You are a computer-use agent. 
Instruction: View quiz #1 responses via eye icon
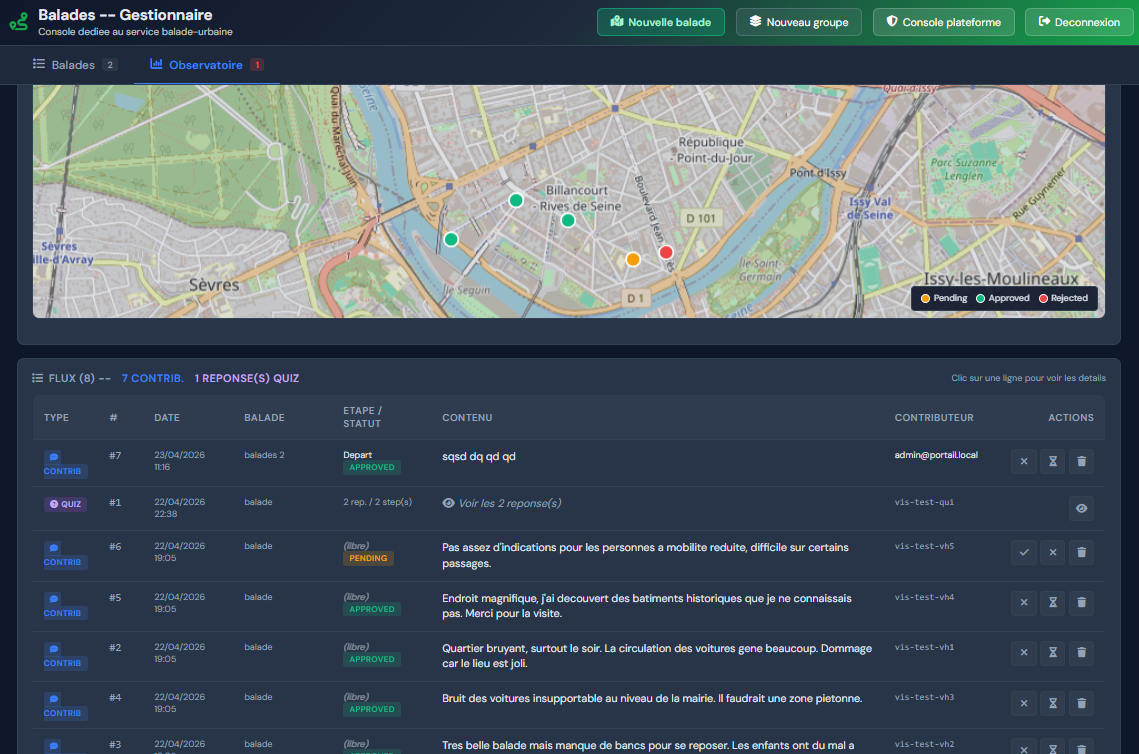(1081, 509)
